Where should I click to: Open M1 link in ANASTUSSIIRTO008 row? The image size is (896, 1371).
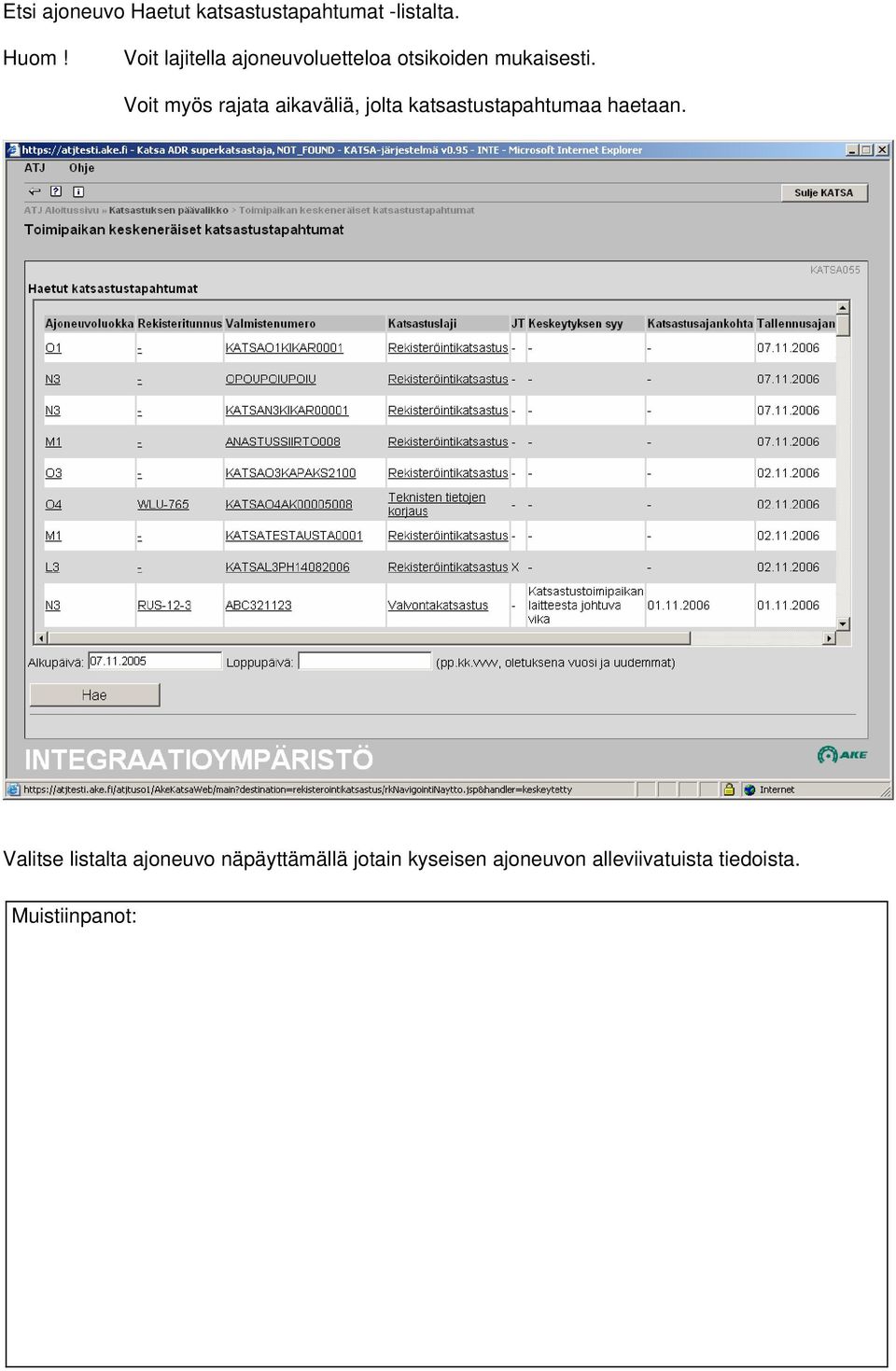tap(53, 441)
